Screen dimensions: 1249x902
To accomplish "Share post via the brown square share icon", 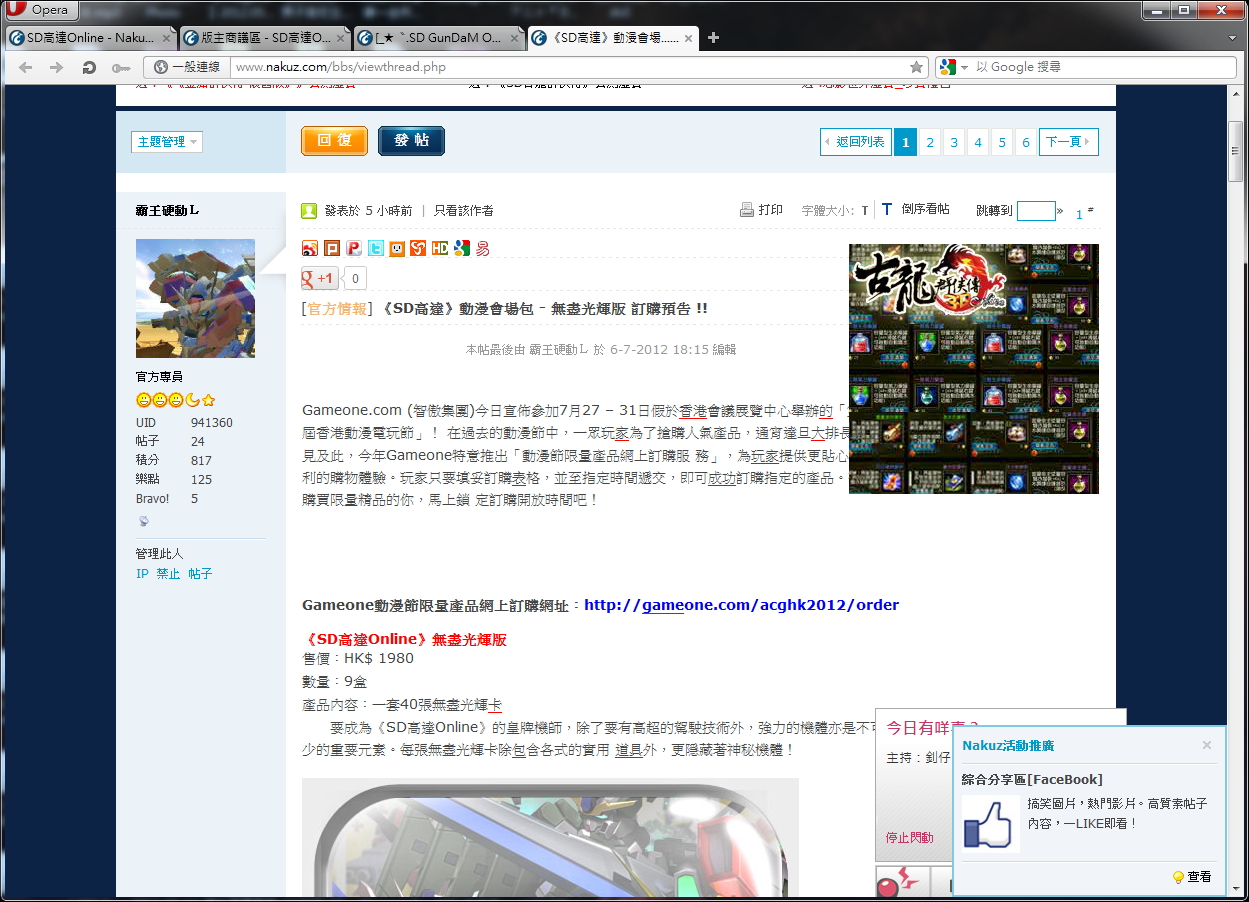I will click(x=332, y=248).
